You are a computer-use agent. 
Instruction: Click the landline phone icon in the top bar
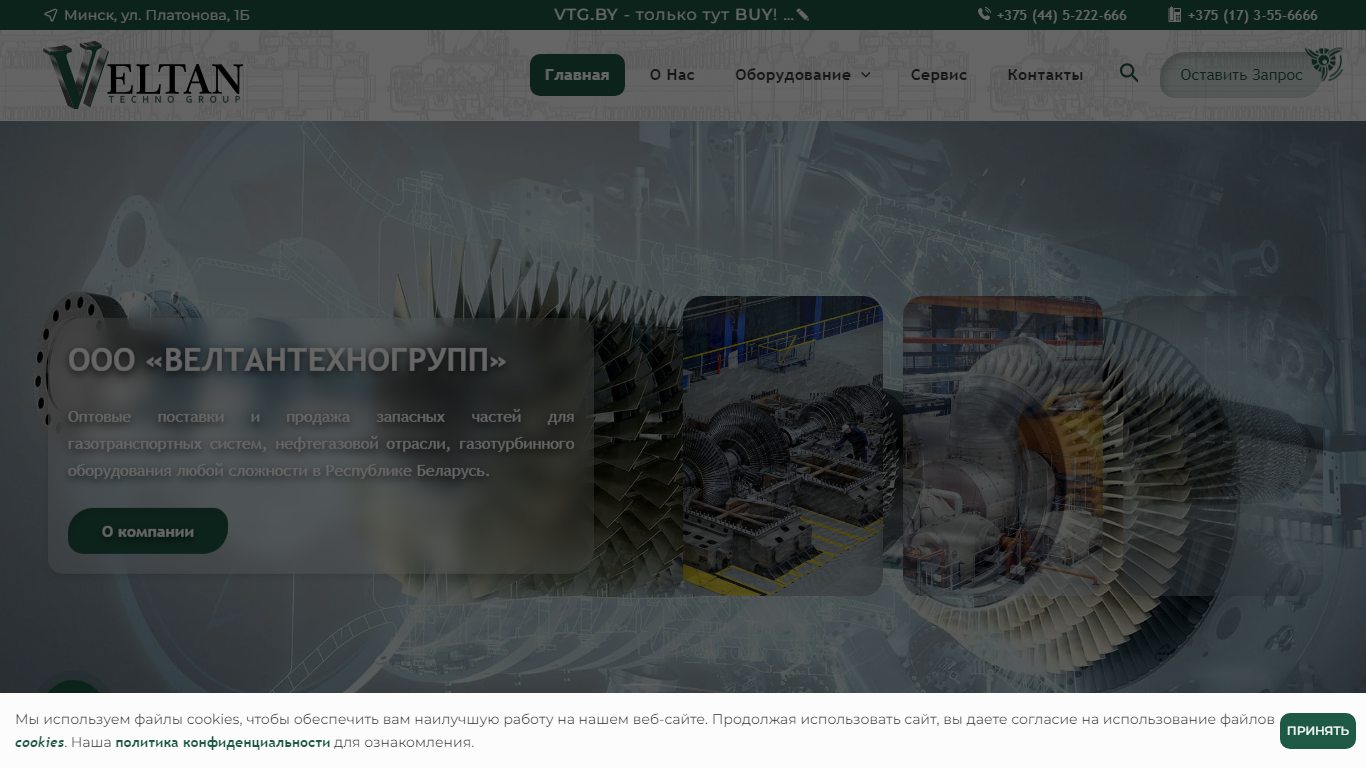point(1174,15)
